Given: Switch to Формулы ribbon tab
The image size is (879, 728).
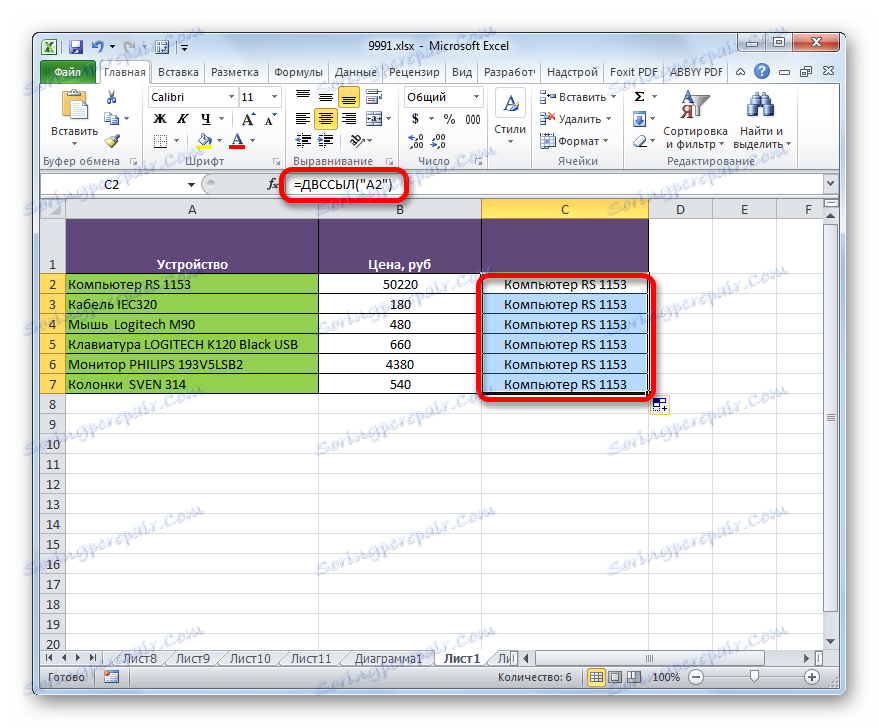Looking at the screenshot, I should [298, 72].
